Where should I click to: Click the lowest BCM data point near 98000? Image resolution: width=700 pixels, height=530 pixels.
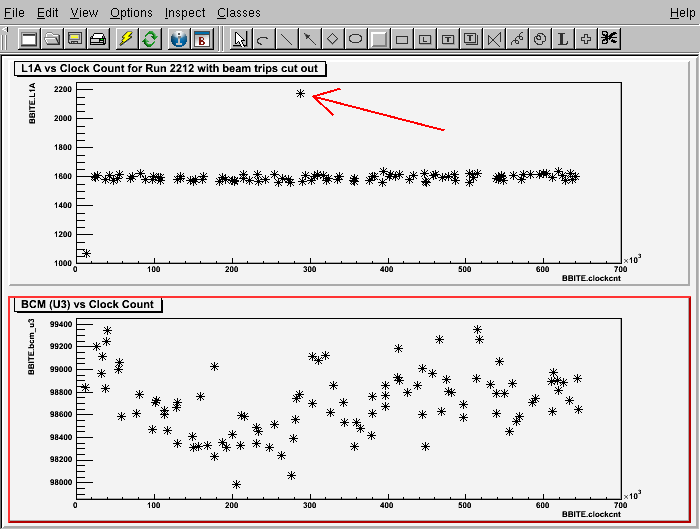(236, 484)
